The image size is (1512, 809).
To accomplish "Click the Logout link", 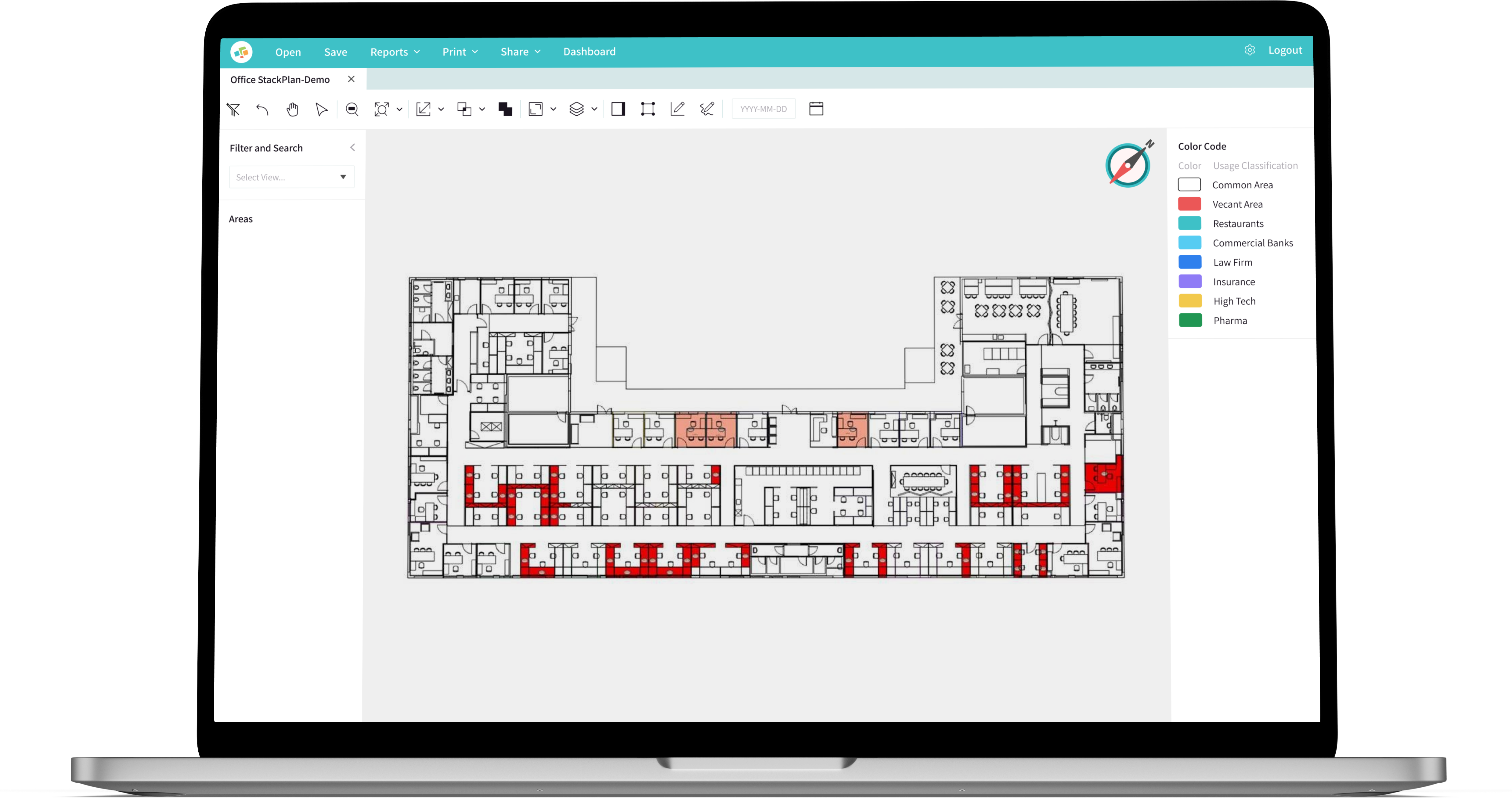I will pyautogui.click(x=1286, y=50).
